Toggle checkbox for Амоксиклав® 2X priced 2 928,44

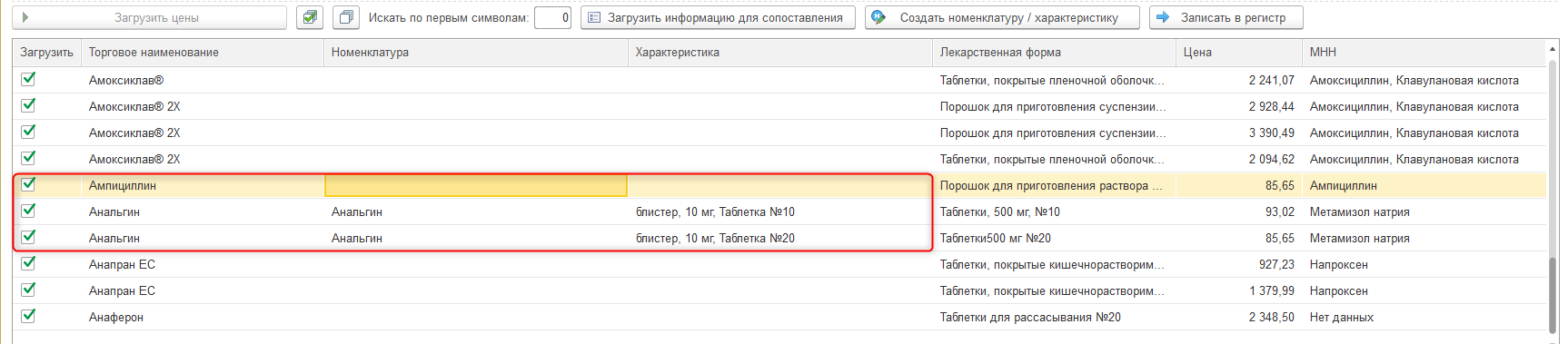click(x=28, y=105)
